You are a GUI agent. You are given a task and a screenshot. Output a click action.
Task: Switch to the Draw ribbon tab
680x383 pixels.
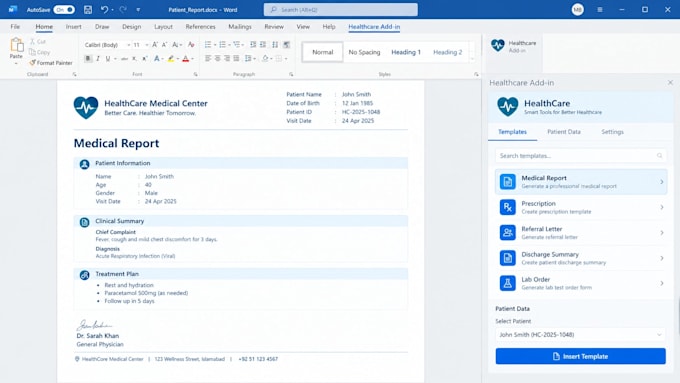[x=102, y=26]
